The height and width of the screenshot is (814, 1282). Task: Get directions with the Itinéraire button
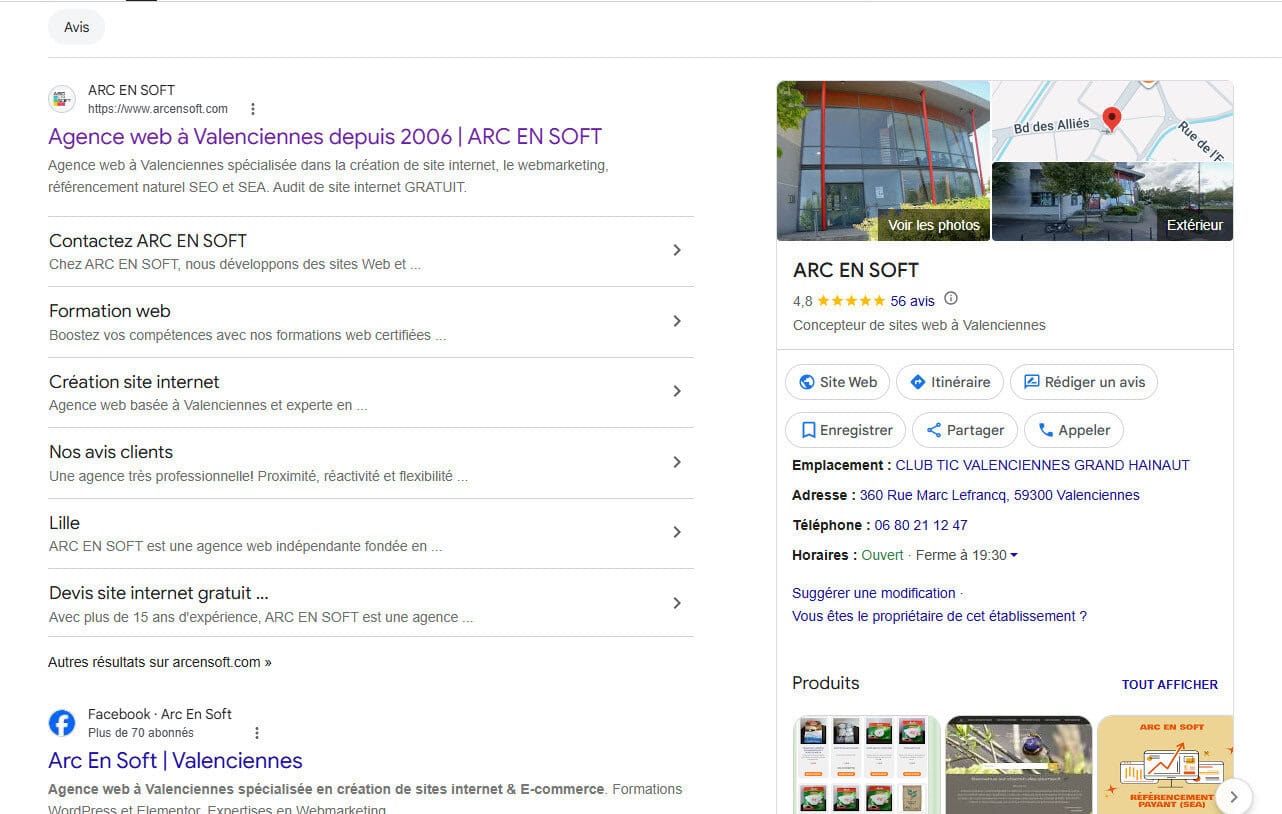[x=950, y=382]
